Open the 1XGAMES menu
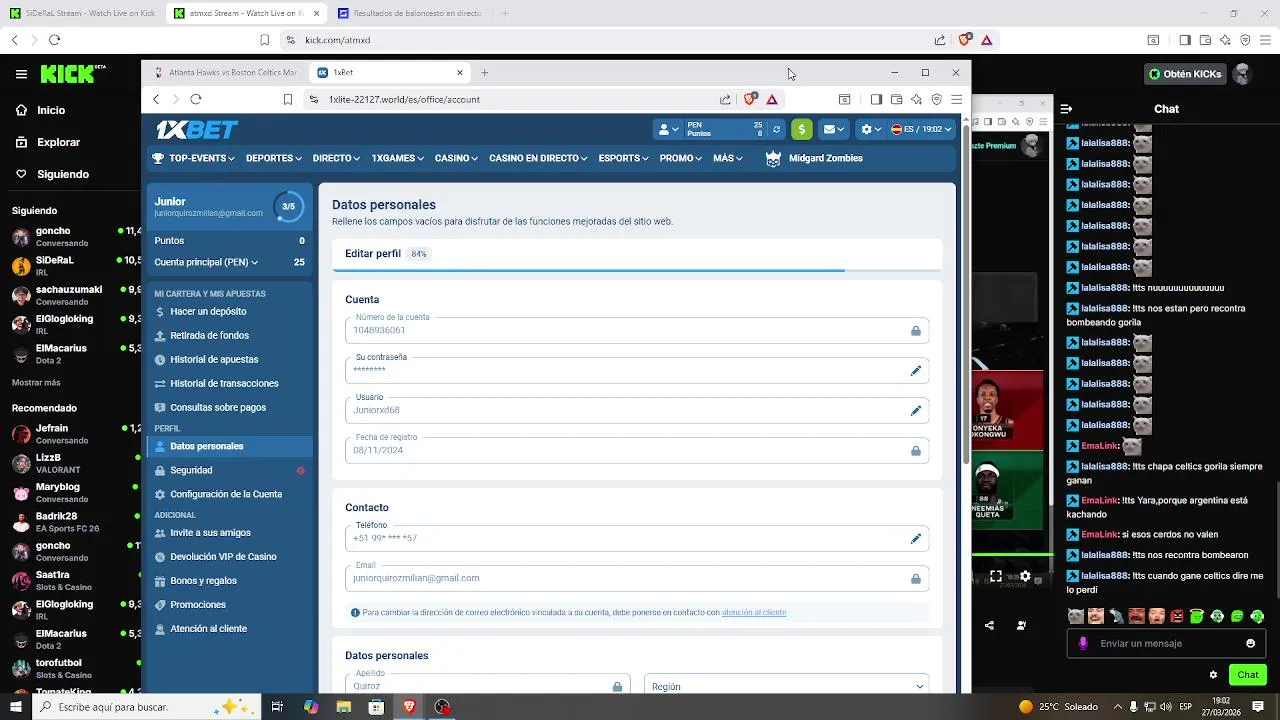 point(397,158)
